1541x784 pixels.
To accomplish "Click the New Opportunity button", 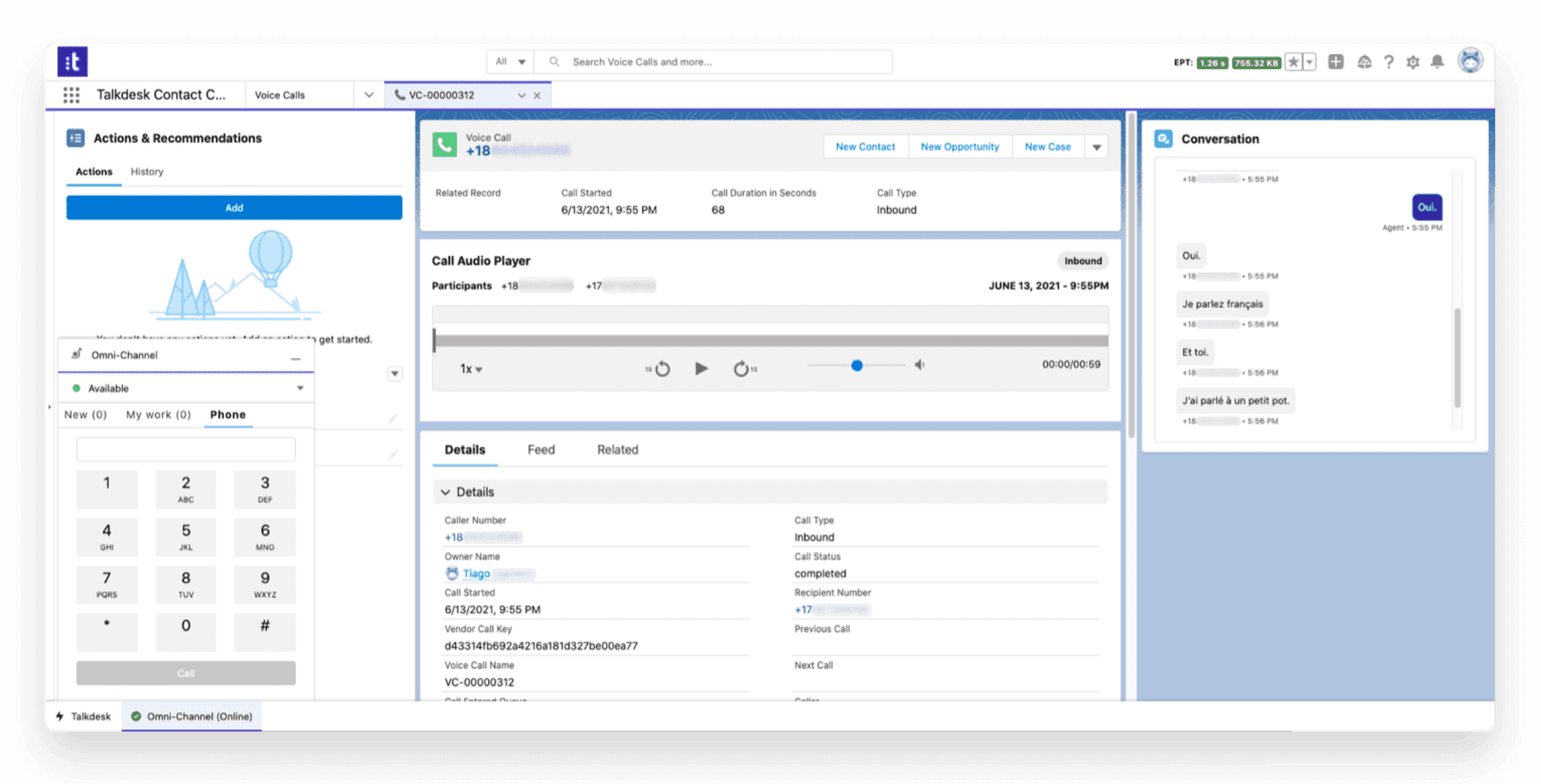I will tap(960, 146).
